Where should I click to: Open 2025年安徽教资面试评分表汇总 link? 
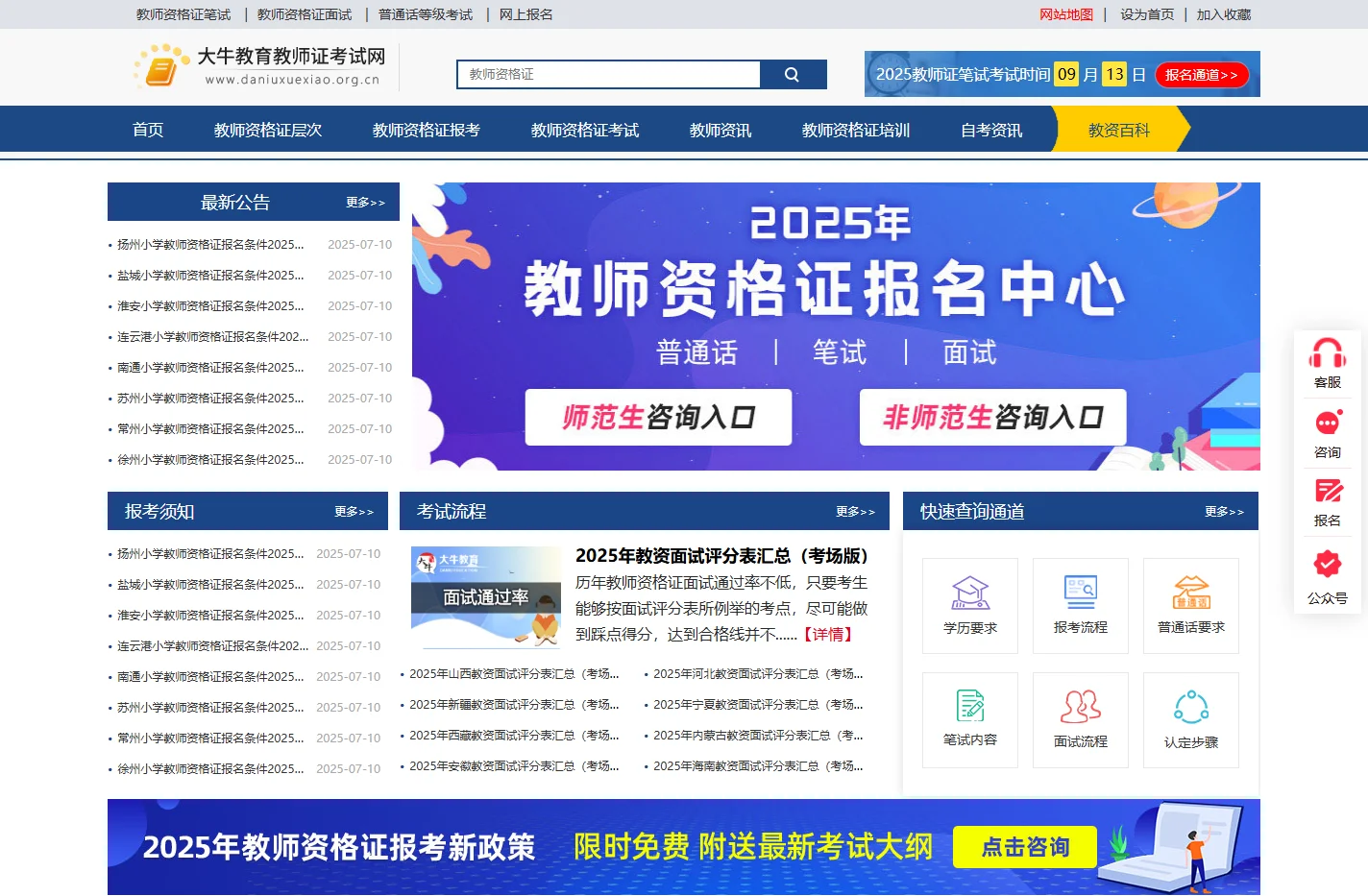click(514, 766)
